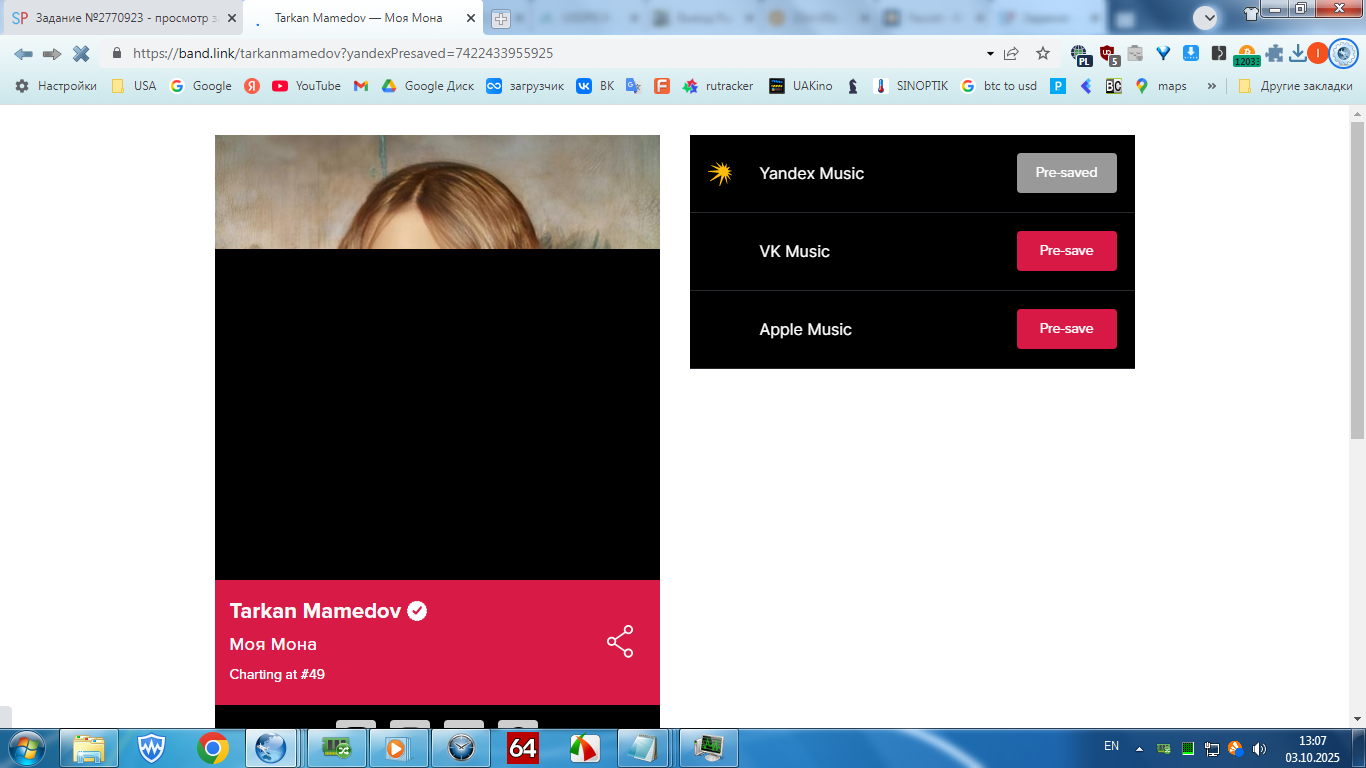The width and height of the screenshot is (1366, 768).
Task: Click the chess knight bookmark icon
Action: [853, 86]
